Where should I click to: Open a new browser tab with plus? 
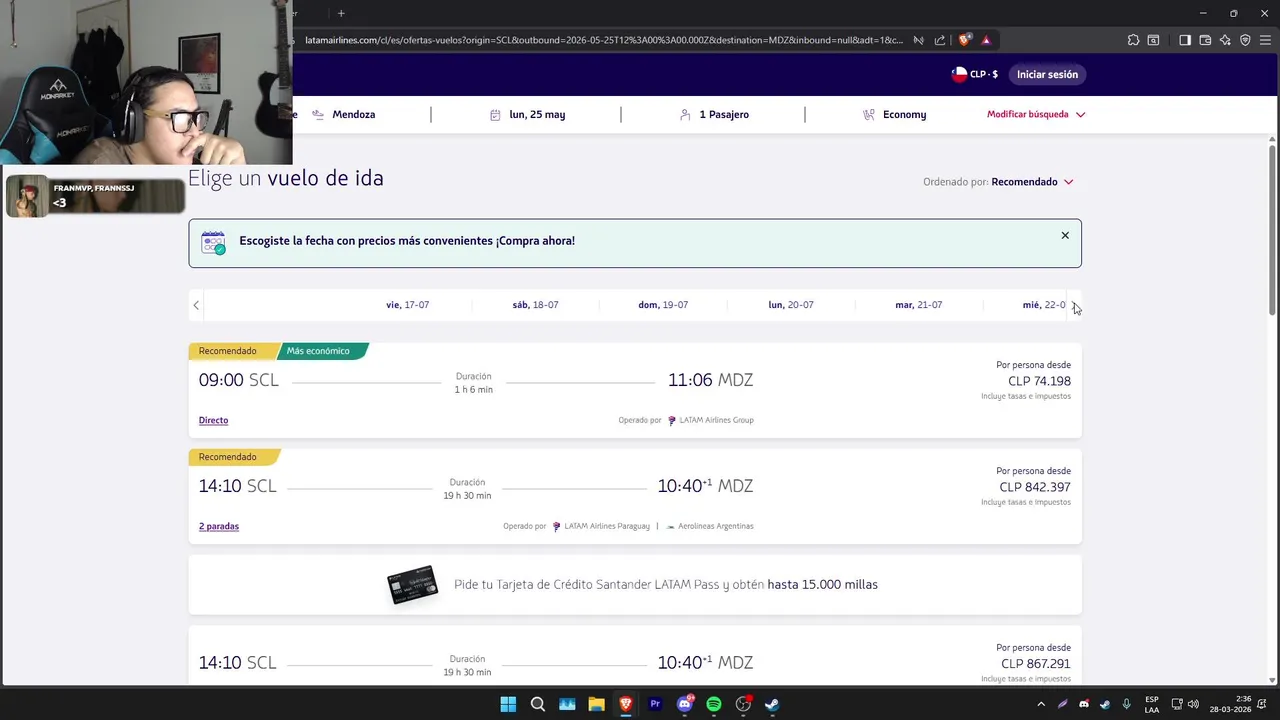click(341, 13)
